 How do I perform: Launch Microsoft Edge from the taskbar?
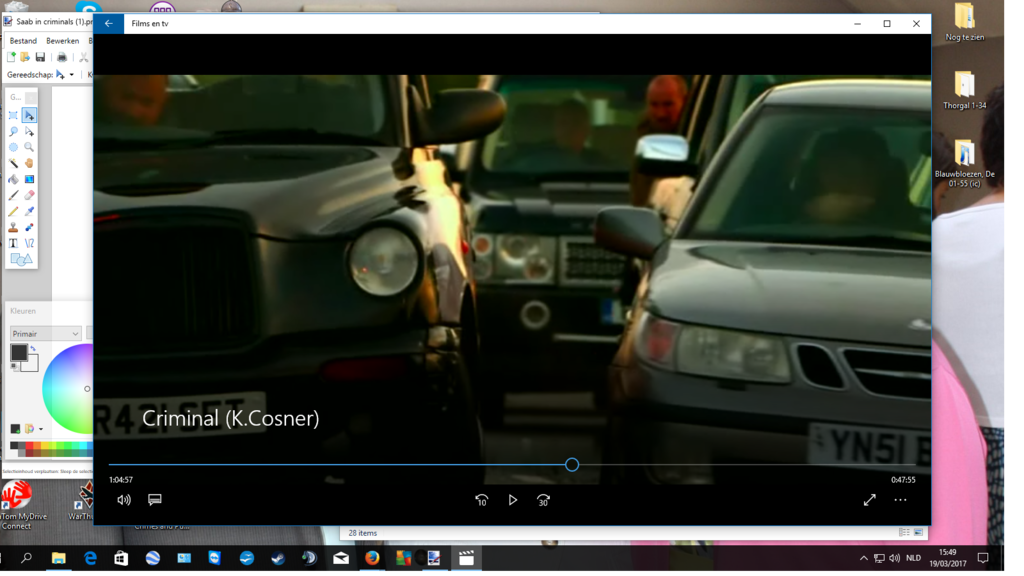click(90, 558)
